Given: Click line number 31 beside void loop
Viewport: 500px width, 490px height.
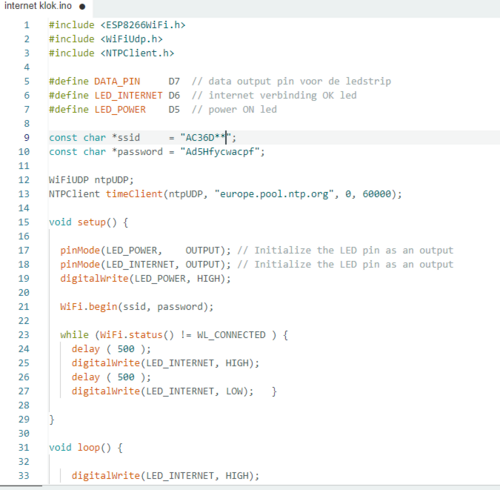Looking at the screenshot, I should tap(24, 448).
